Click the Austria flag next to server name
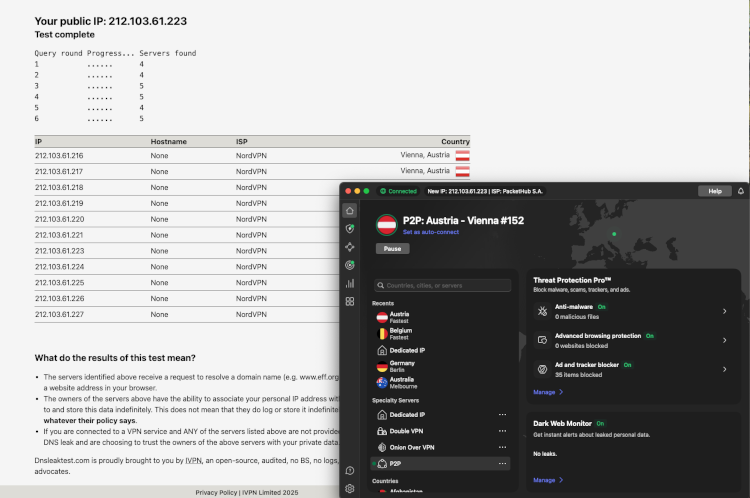The height and width of the screenshot is (498, 750). tap(386, 225)
